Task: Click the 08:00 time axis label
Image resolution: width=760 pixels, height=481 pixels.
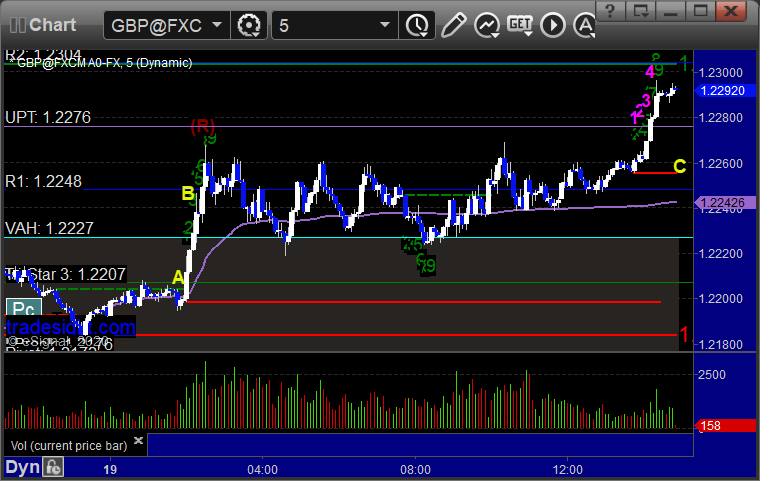Action: (415, 469)
